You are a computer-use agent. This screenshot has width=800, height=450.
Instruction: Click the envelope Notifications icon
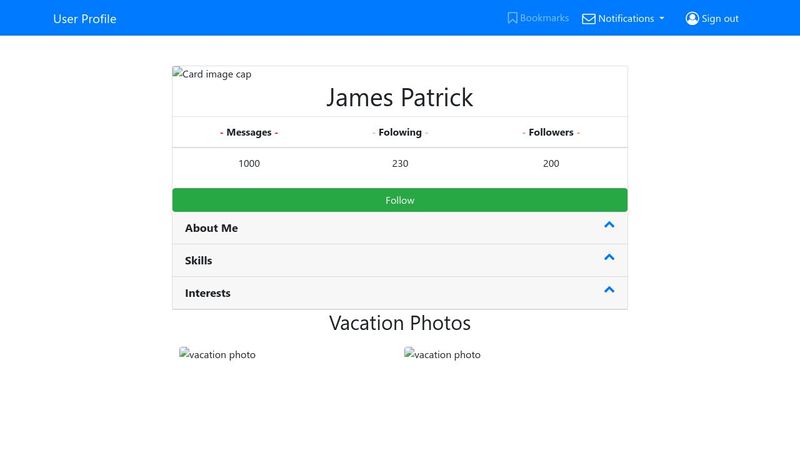coord(588,19)
